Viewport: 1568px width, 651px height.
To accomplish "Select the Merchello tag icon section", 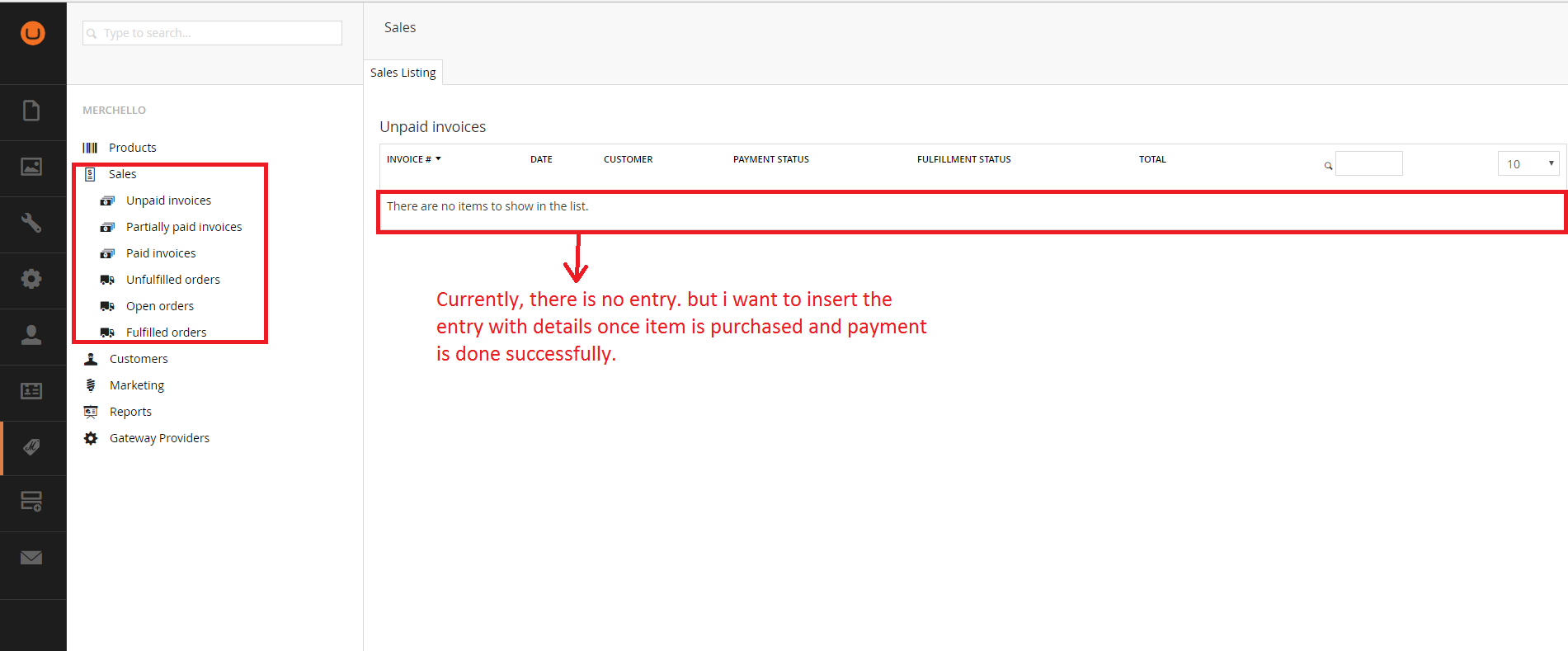I will 31,447.
